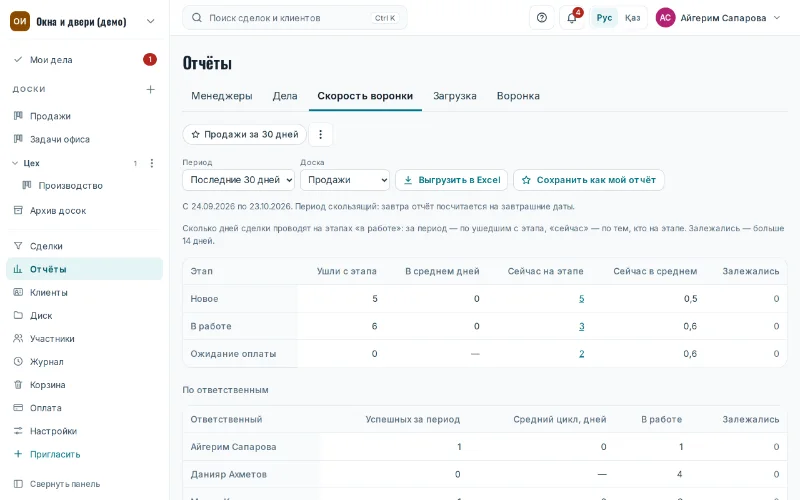Click the Отчёты chart icon
800x500 pixels.
(x=18, y=269)
